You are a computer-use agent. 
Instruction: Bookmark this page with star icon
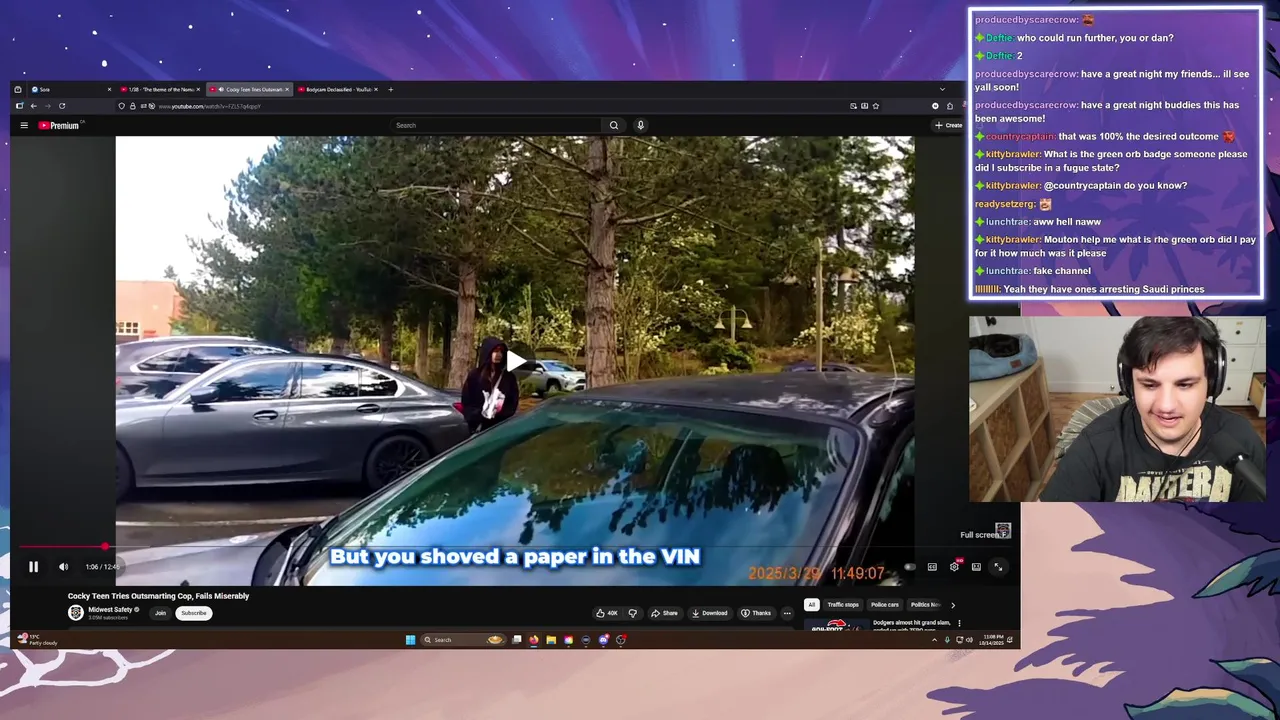coord(875,106)
